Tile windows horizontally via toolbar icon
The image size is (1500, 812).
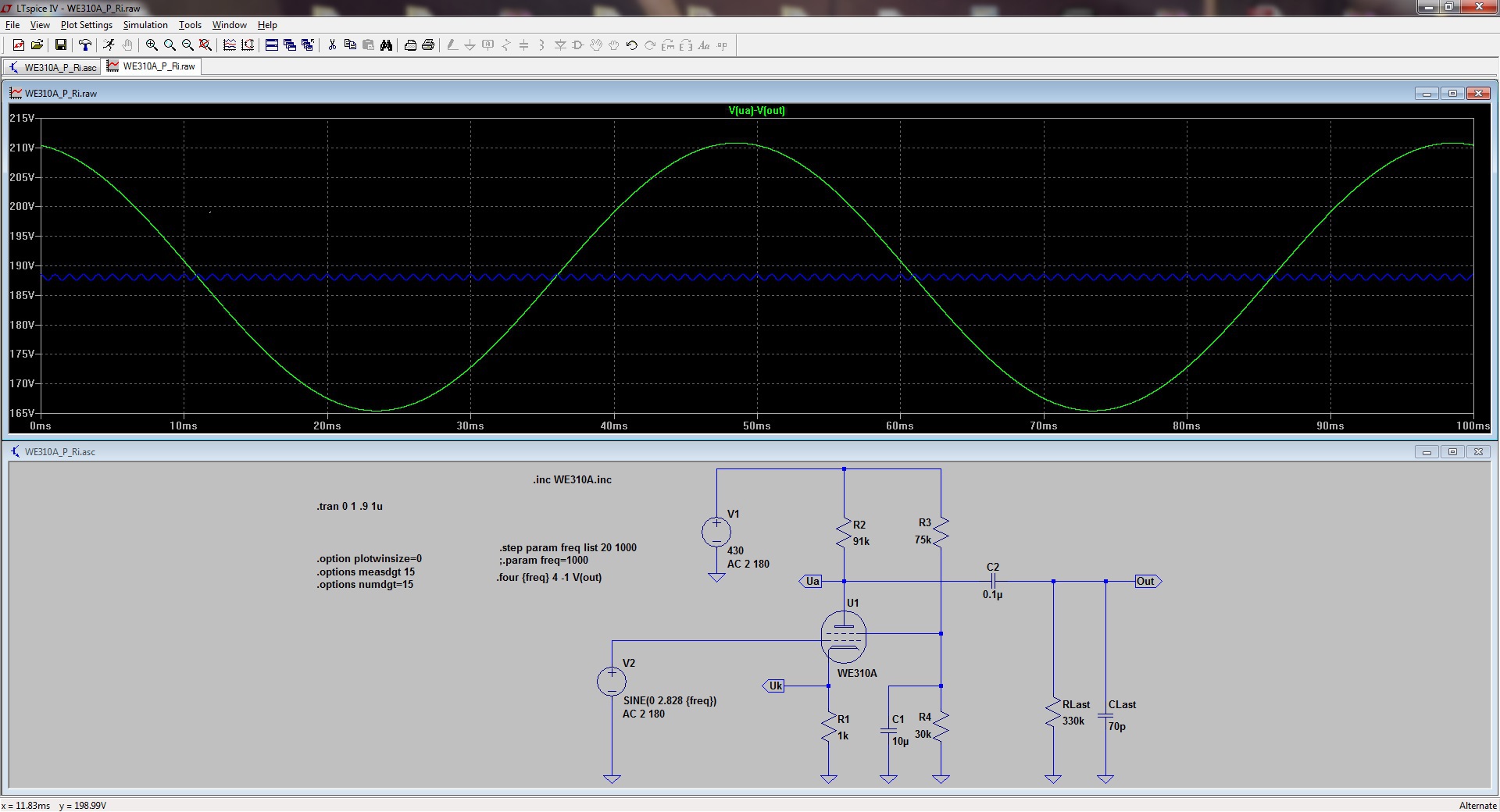point(272,45)
